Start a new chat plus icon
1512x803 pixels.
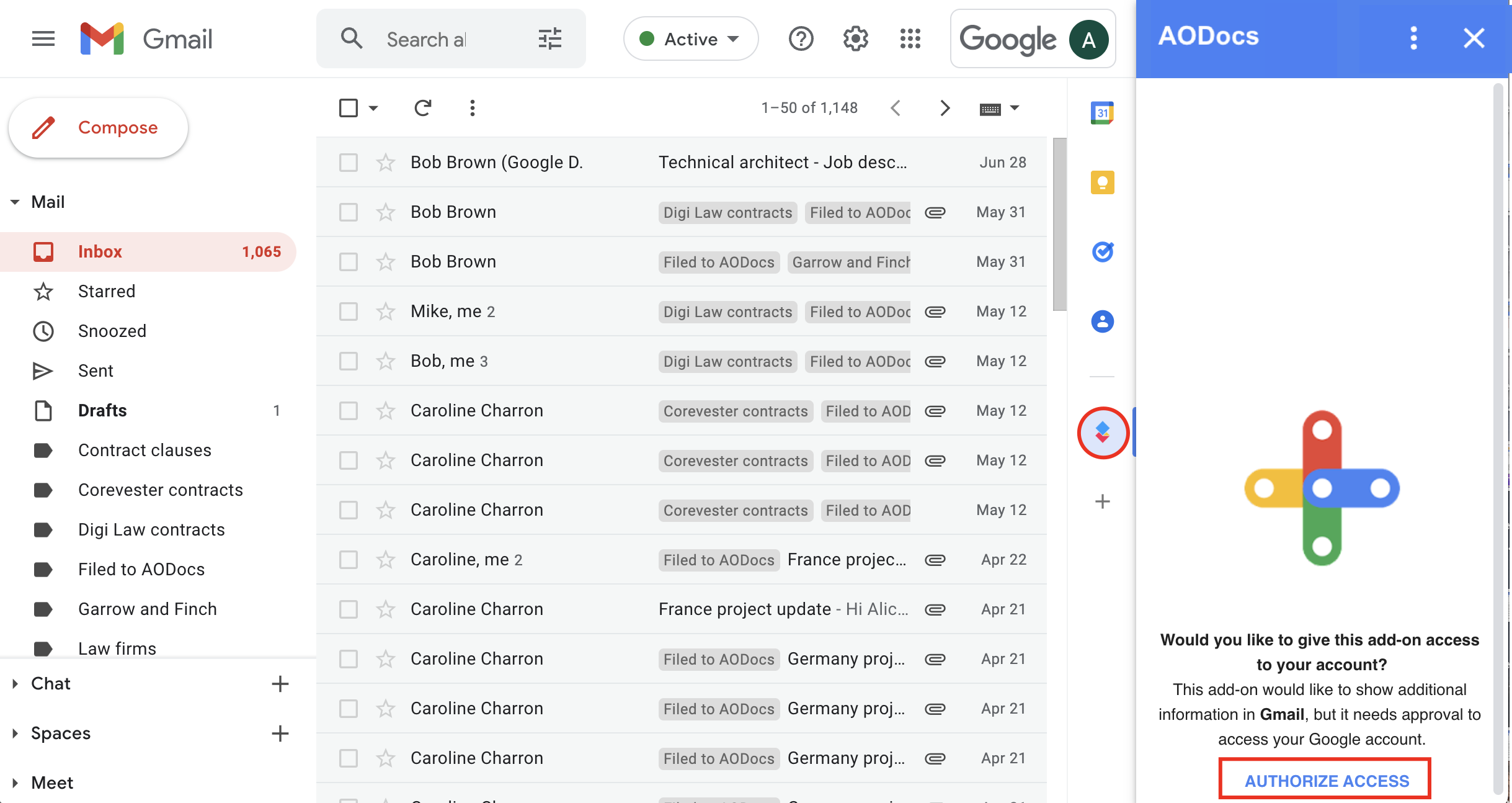click(280, 684)
